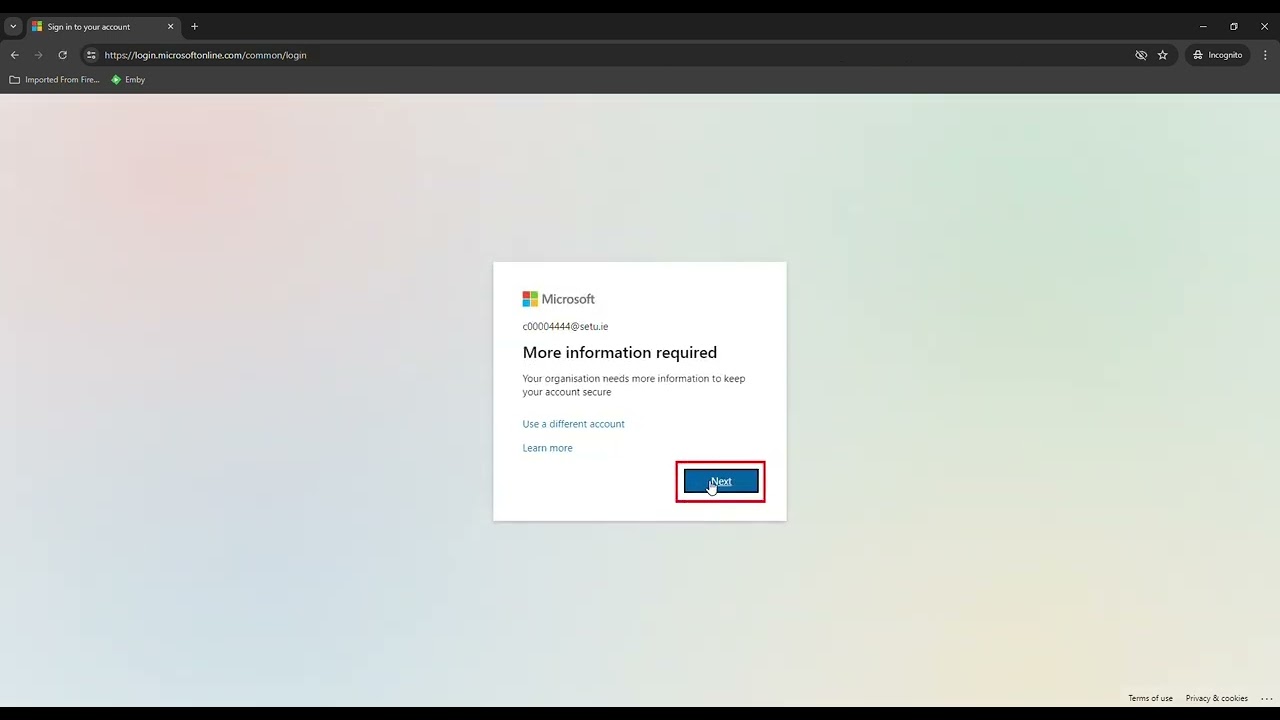Open the Use a different account link

pyautogui.click(x=573, y=424)
